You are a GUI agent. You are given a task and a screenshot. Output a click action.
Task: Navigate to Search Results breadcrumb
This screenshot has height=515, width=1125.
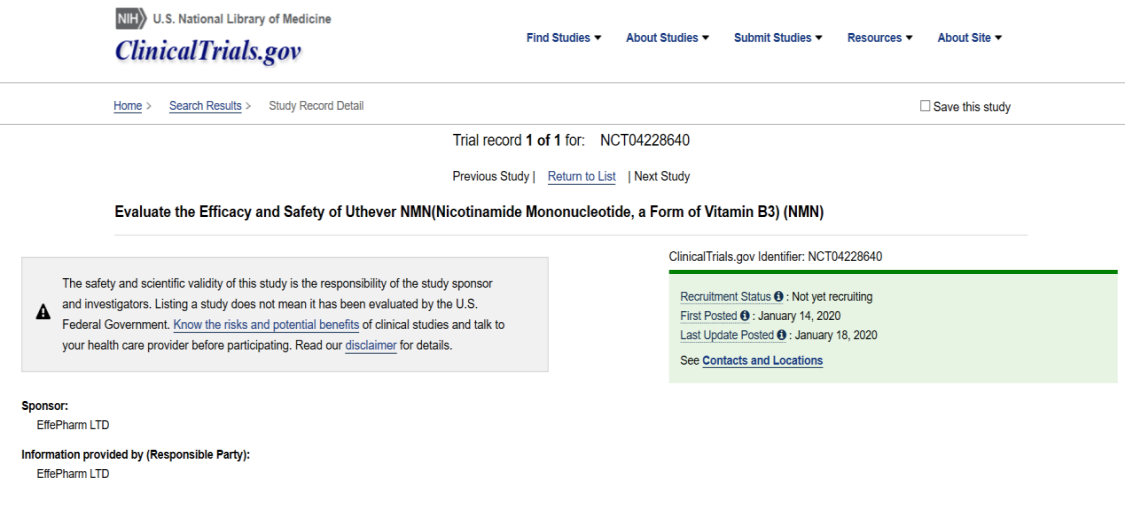coord(205,106)
